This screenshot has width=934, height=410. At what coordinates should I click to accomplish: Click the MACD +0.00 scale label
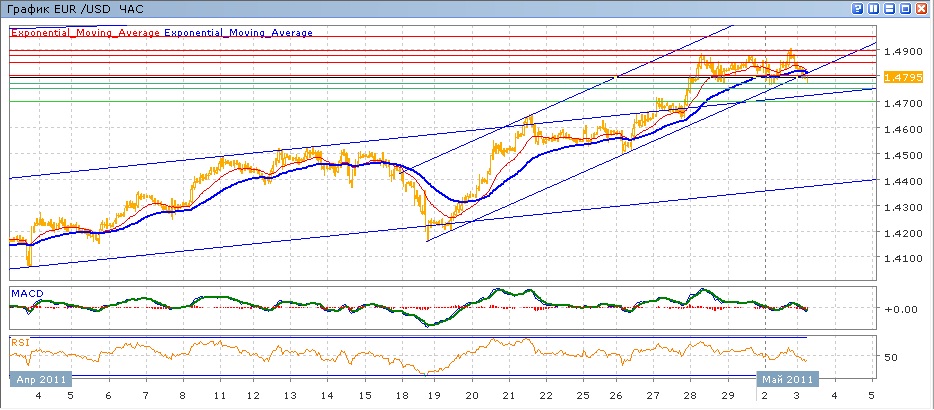pos(901,309)
